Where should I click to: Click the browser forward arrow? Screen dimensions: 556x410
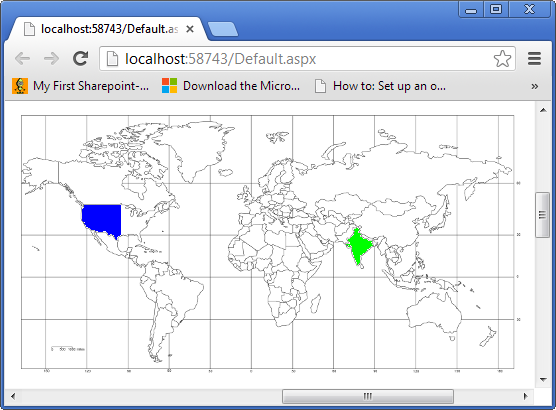point(51,59)
